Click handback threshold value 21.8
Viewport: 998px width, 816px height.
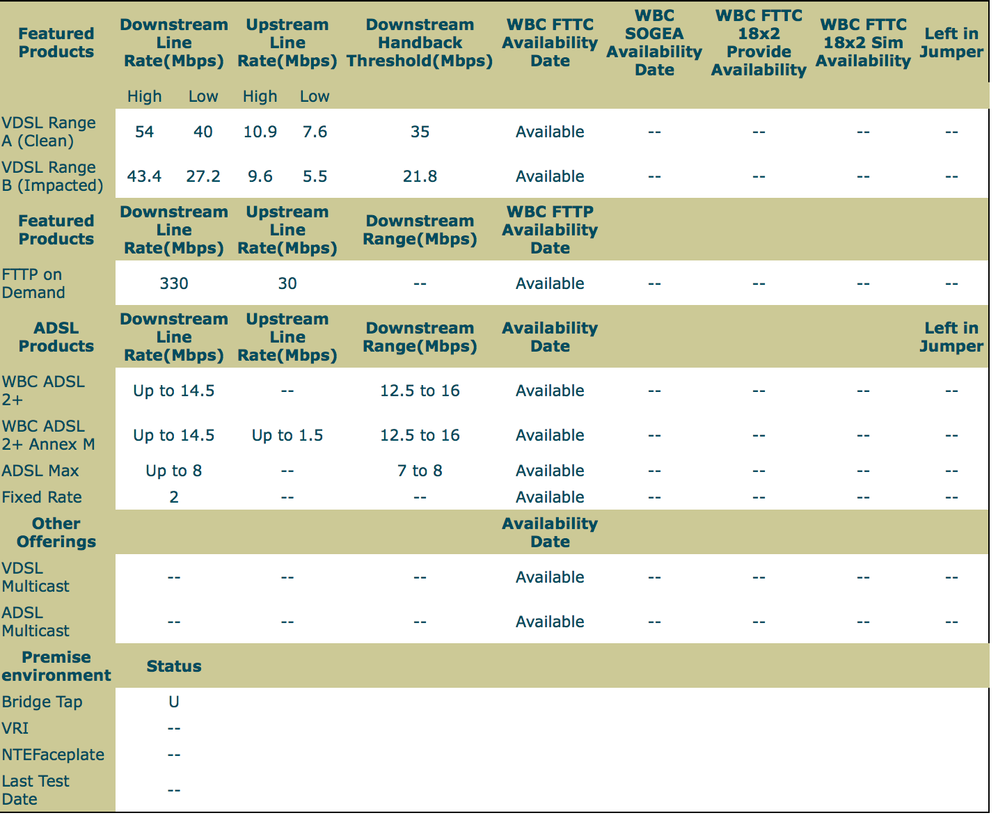tap(420, 176)
